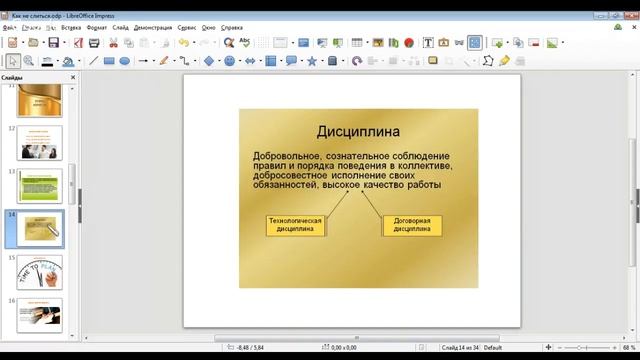640x360 pixels.
Task: Click the Insert Image icon
Action: tap(378, 42)
